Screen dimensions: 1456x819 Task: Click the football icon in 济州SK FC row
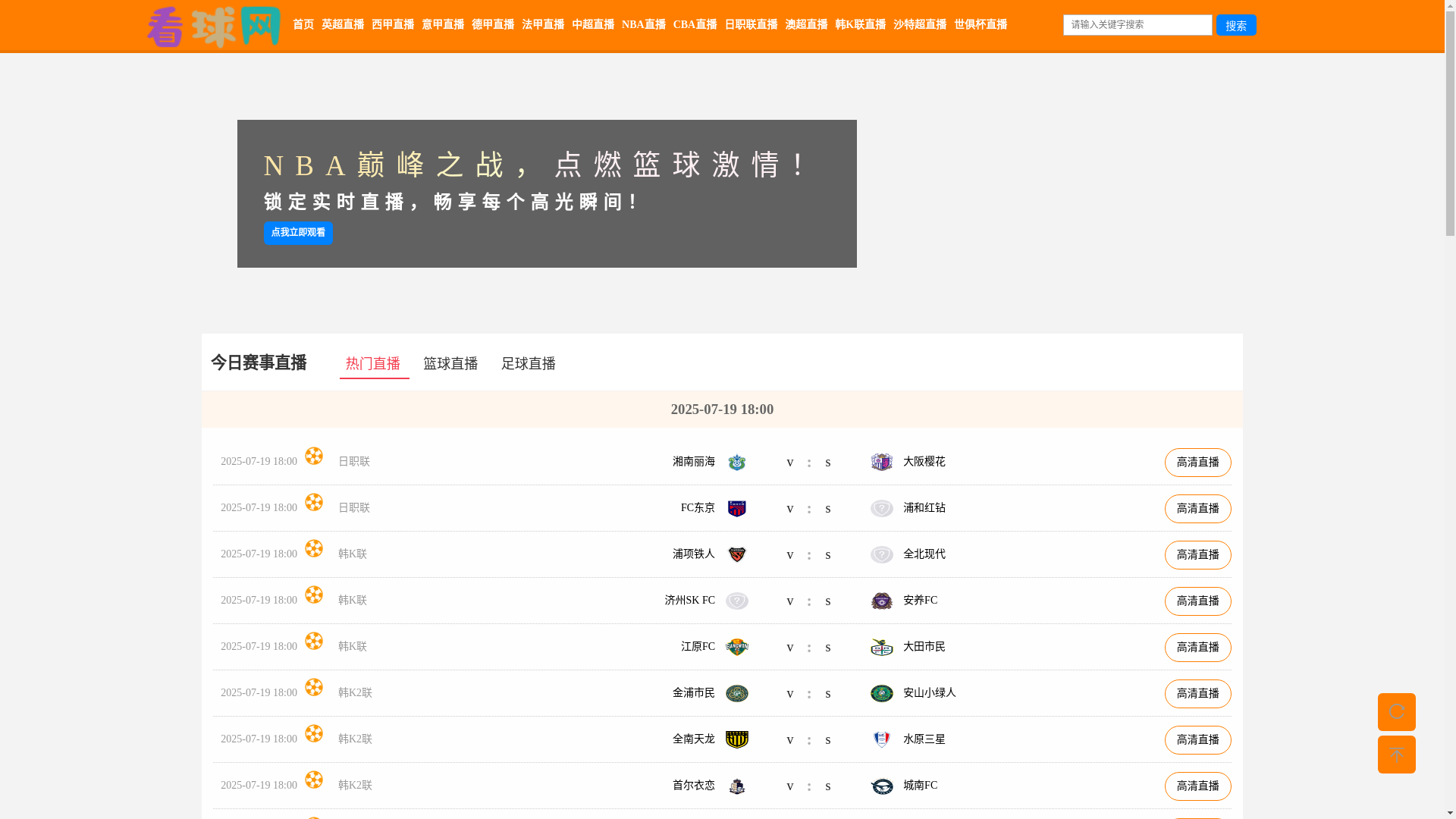(x=314, y=595)
